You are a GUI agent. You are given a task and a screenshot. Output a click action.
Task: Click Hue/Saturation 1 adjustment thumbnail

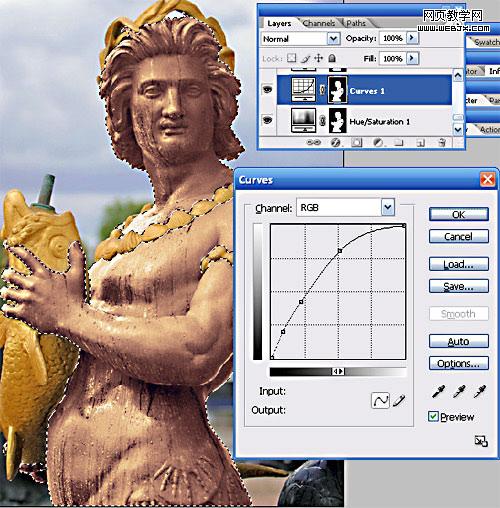(303, 120)
